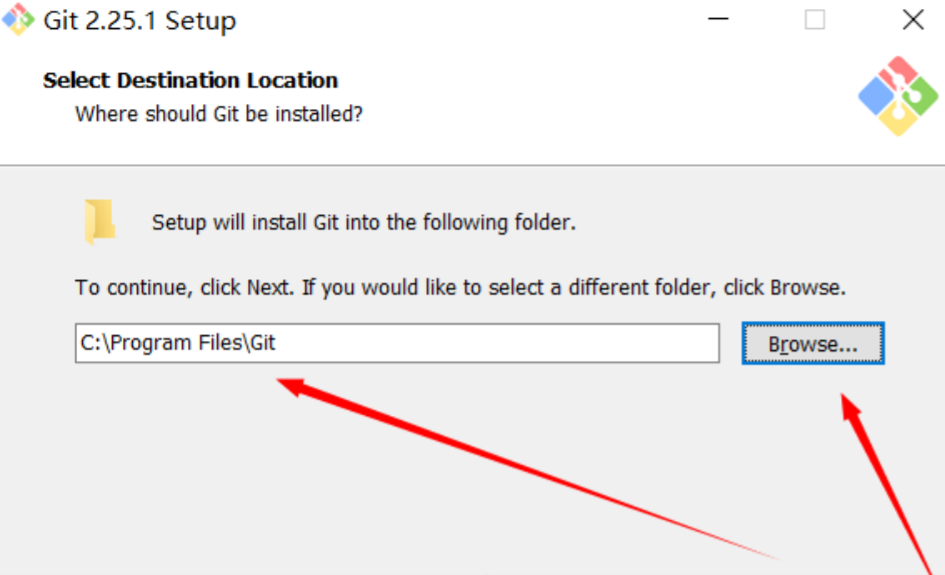Image resolution: width=945 pixels, height=575 pixels.
Task: Close the Git Setup wizard
Action: pyautogui.click(x=912, y=20)
